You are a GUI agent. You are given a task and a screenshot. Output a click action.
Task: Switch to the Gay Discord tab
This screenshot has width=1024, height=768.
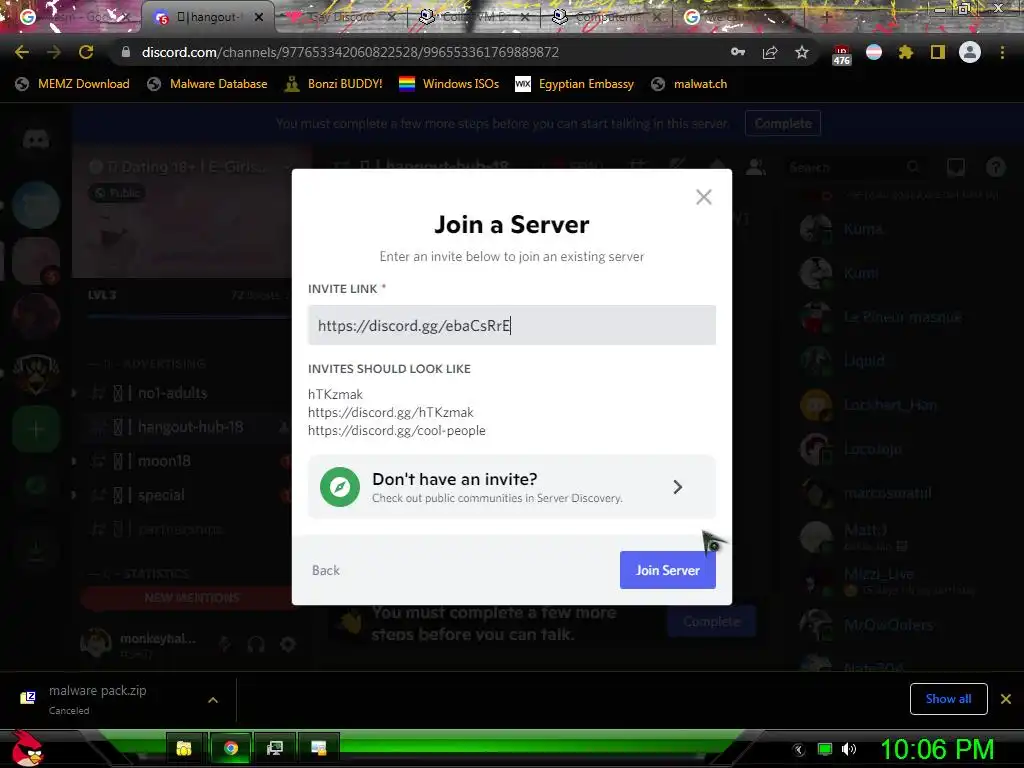[x=340, y=17]
